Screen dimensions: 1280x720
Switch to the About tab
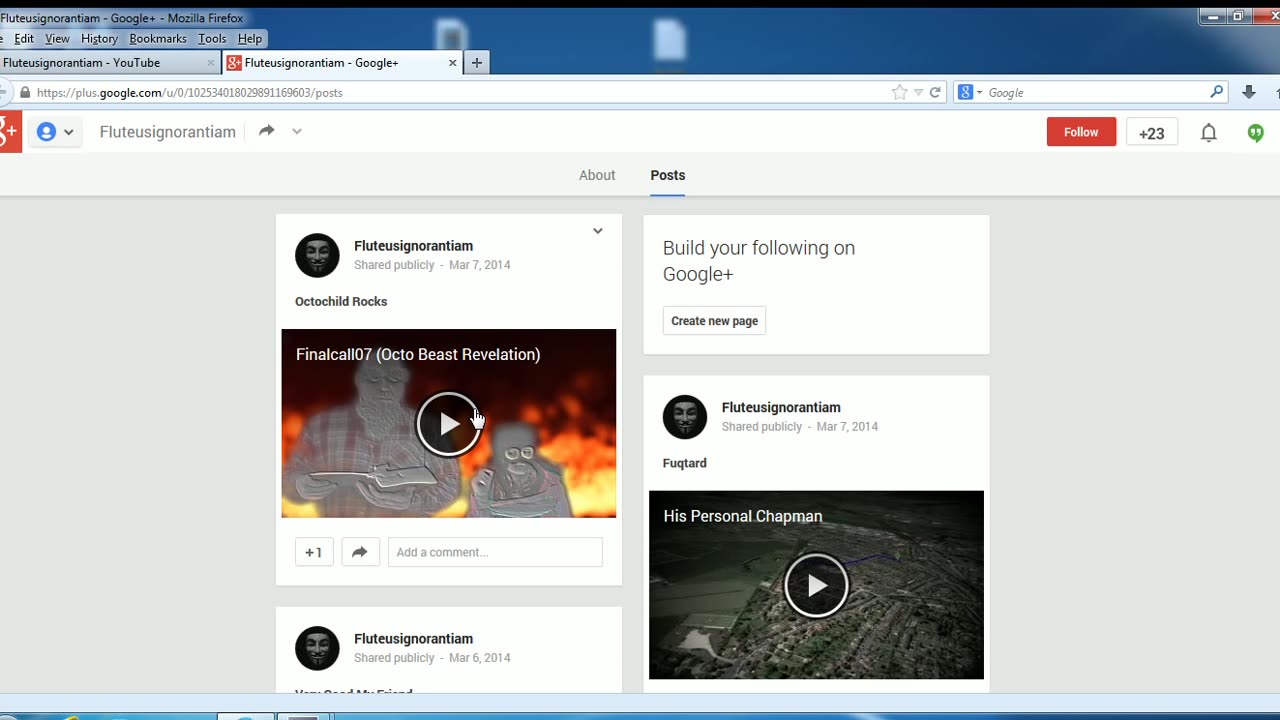coord(597,175)
